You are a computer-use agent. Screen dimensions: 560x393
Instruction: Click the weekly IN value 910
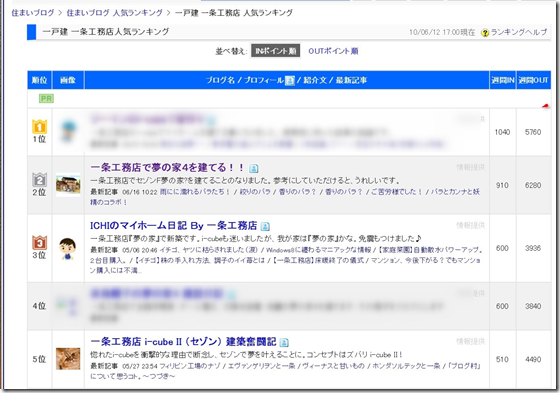click(x=502, y=185)
